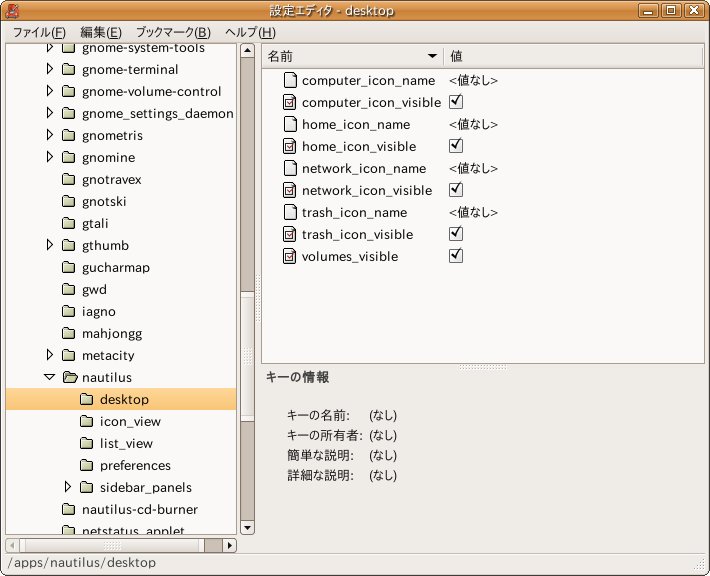Click the home_icon_name key text
The height and width of the screenshot is (576, 710).
click(356, 125)
